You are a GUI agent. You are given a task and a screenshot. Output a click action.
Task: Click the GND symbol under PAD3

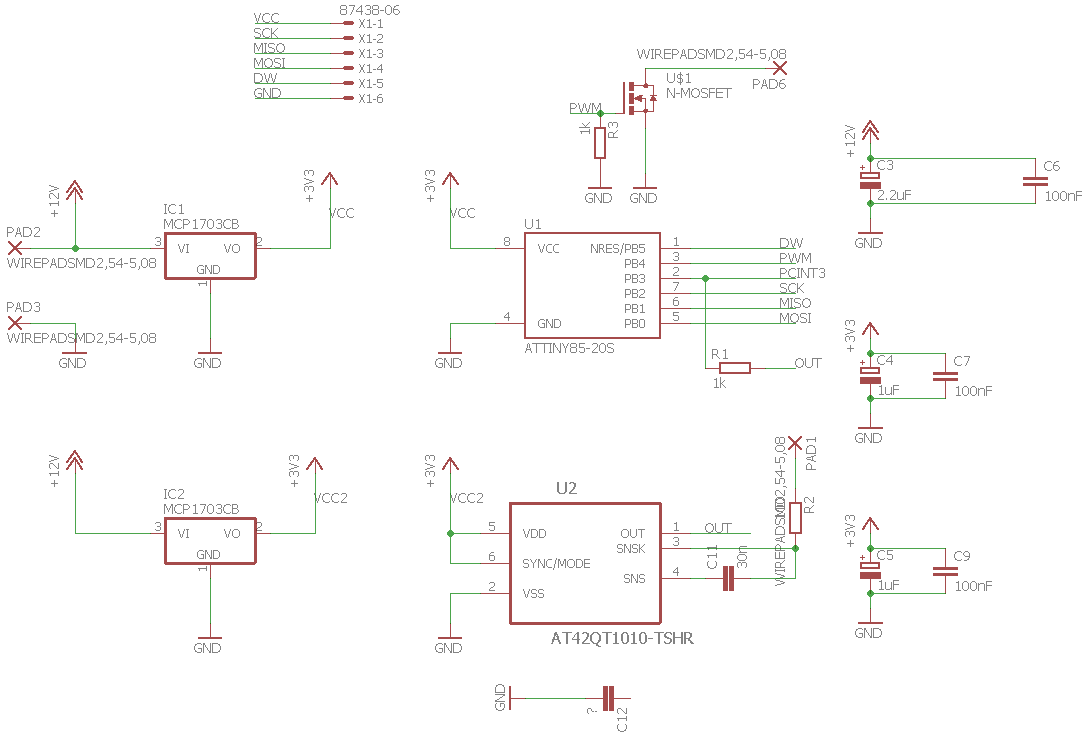click(74, 358)
